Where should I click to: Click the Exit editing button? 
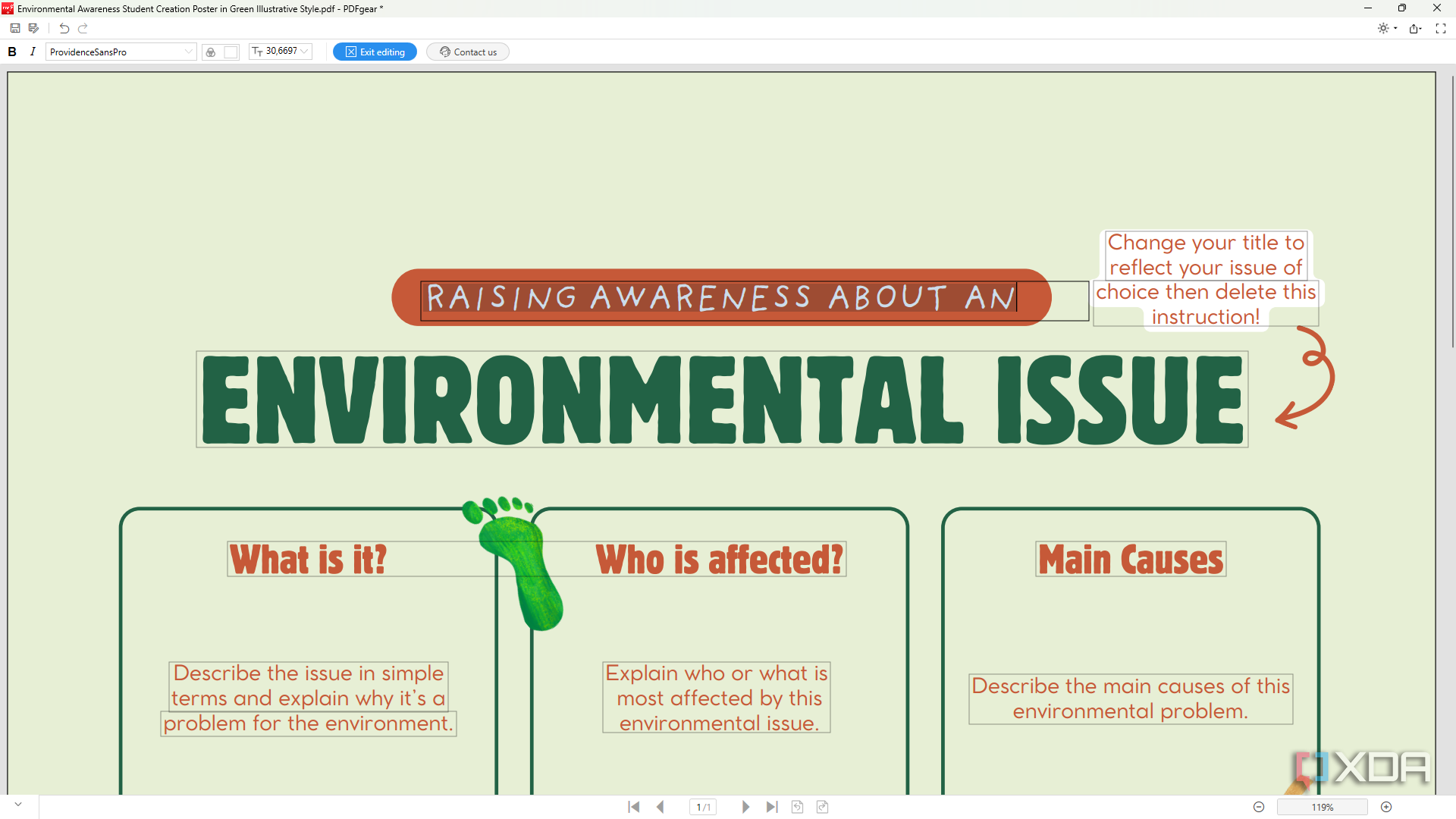coord(375,52)
